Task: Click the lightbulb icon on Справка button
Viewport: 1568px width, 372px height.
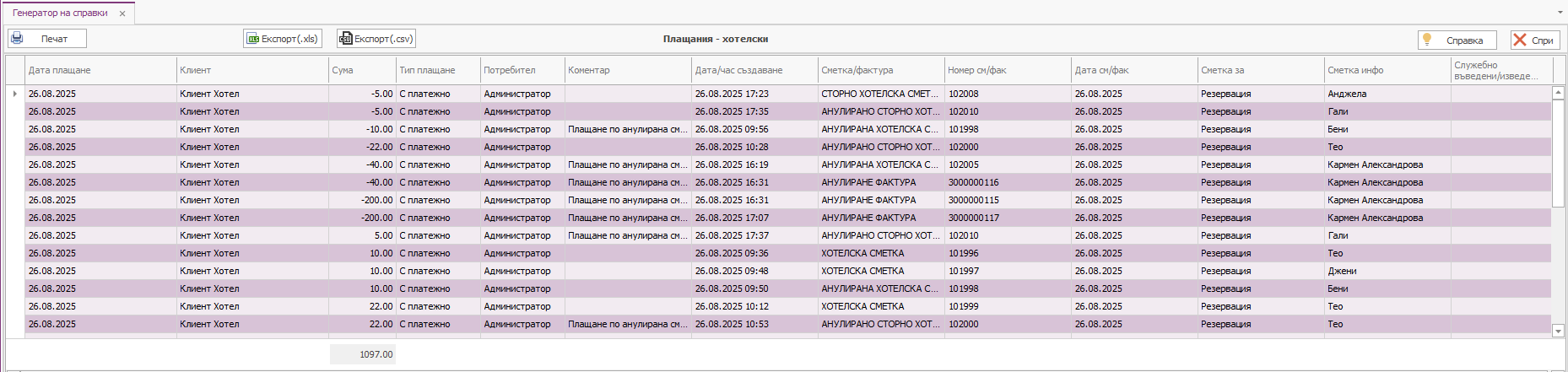Action: click(1427, 40)
